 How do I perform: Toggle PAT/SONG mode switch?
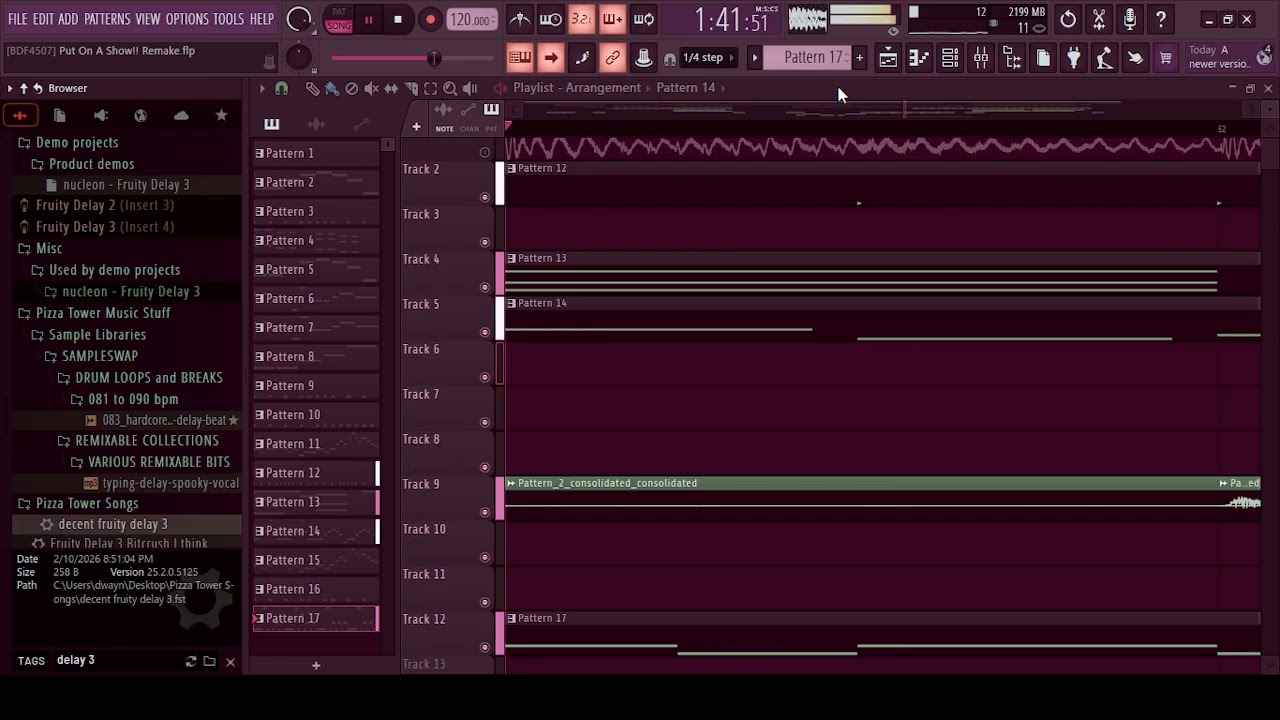tap(339, 19)
